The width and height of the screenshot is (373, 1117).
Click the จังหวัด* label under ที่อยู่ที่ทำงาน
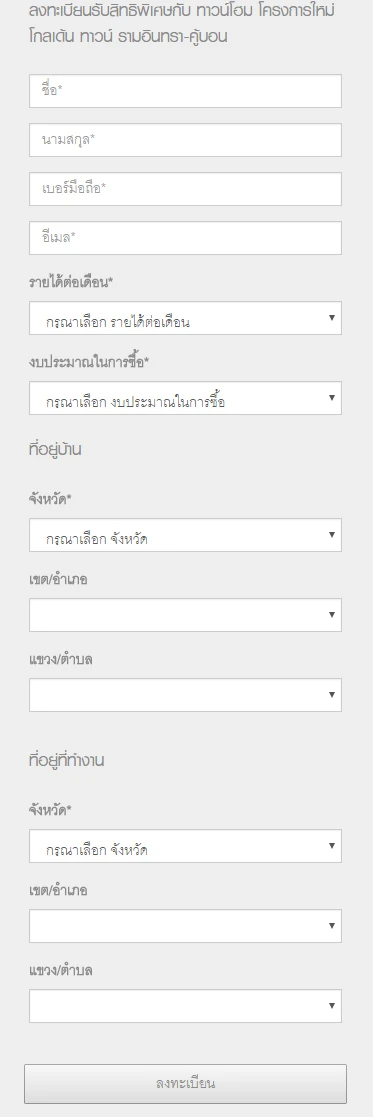click(51, 810)
